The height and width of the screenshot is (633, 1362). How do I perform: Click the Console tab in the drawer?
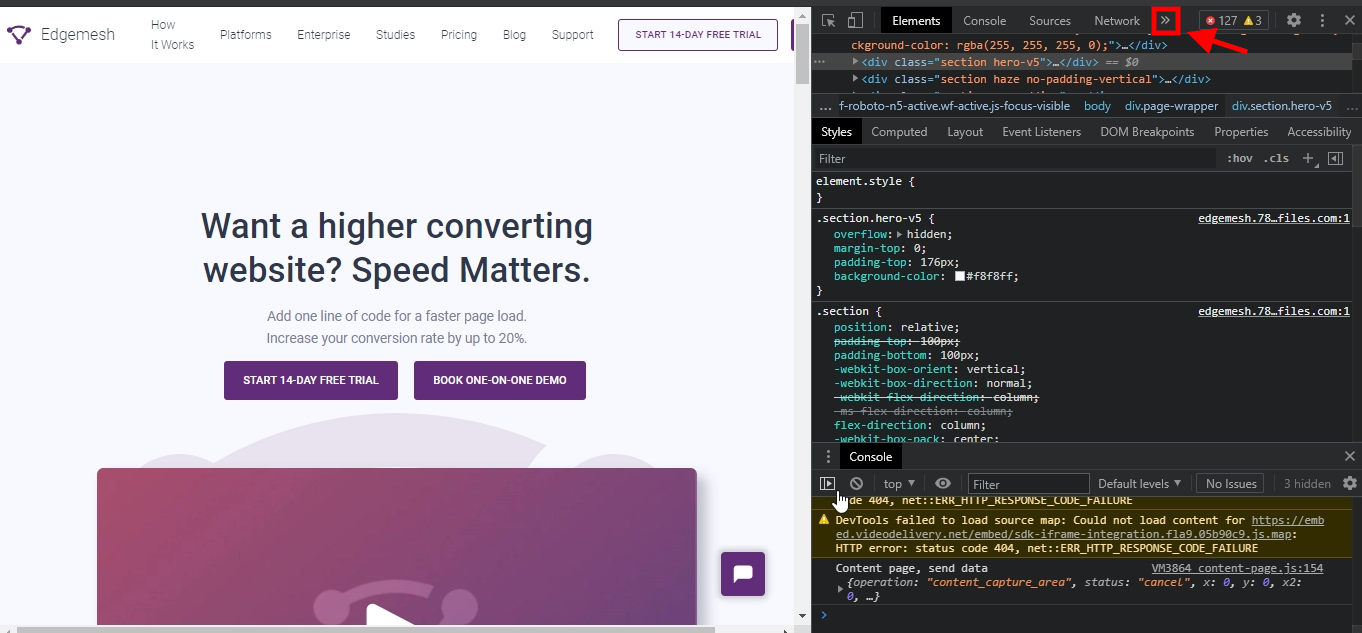click(x=870, y=457)
